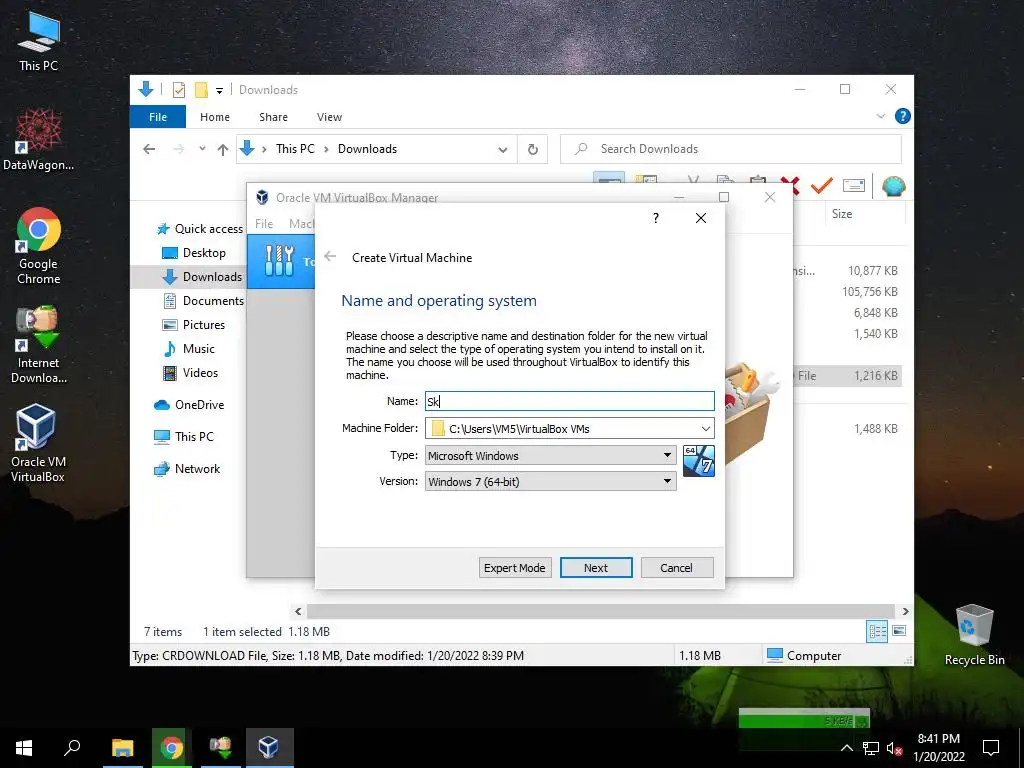The width and height of the screenshot is (1024, 768).
Task: Click the VirtualBox Tools icon in the manager
Action: tap(280, 261)
